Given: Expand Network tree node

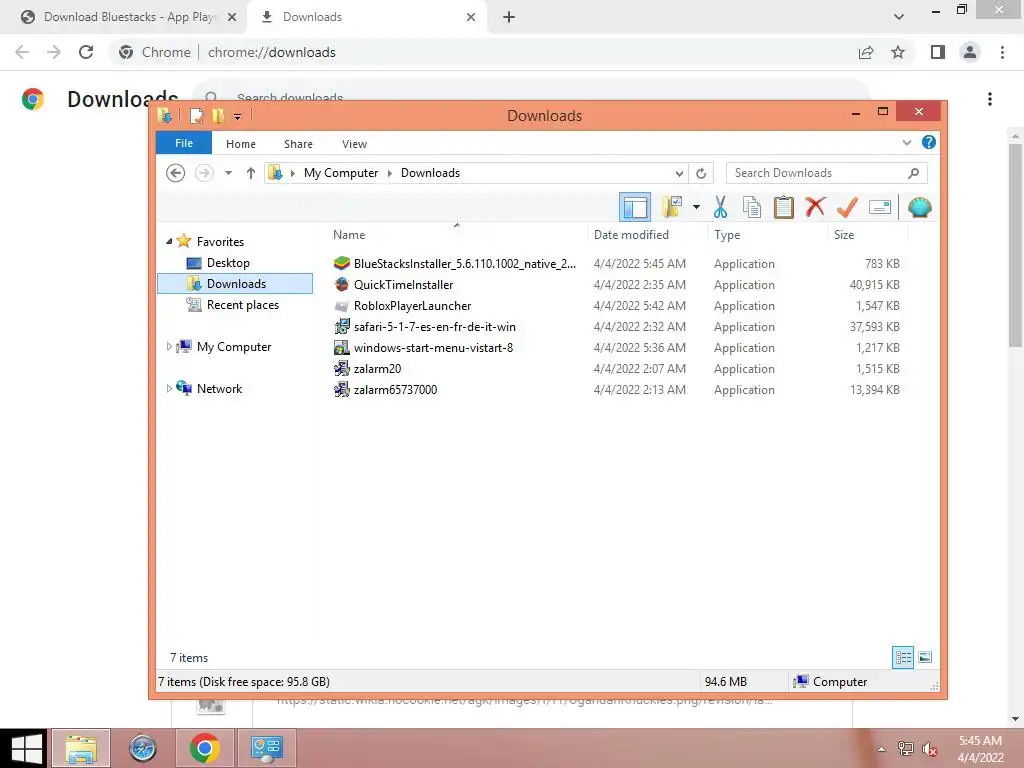Looking at the screenshot, I should pos(169,388).
